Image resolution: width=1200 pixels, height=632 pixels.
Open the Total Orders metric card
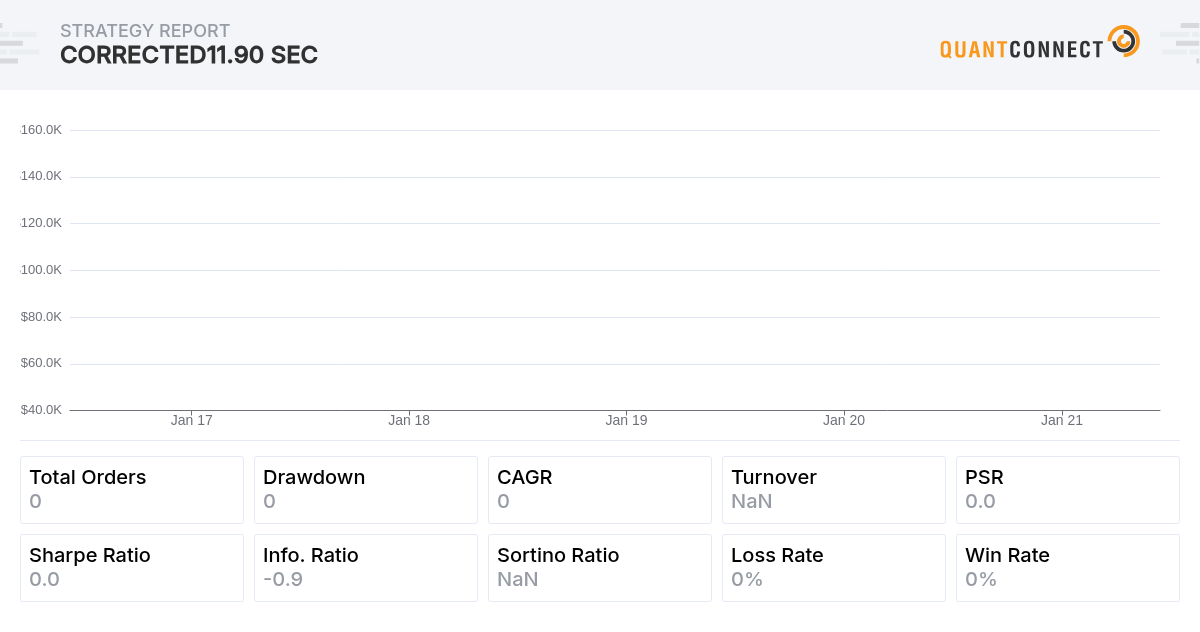[132, 489]
